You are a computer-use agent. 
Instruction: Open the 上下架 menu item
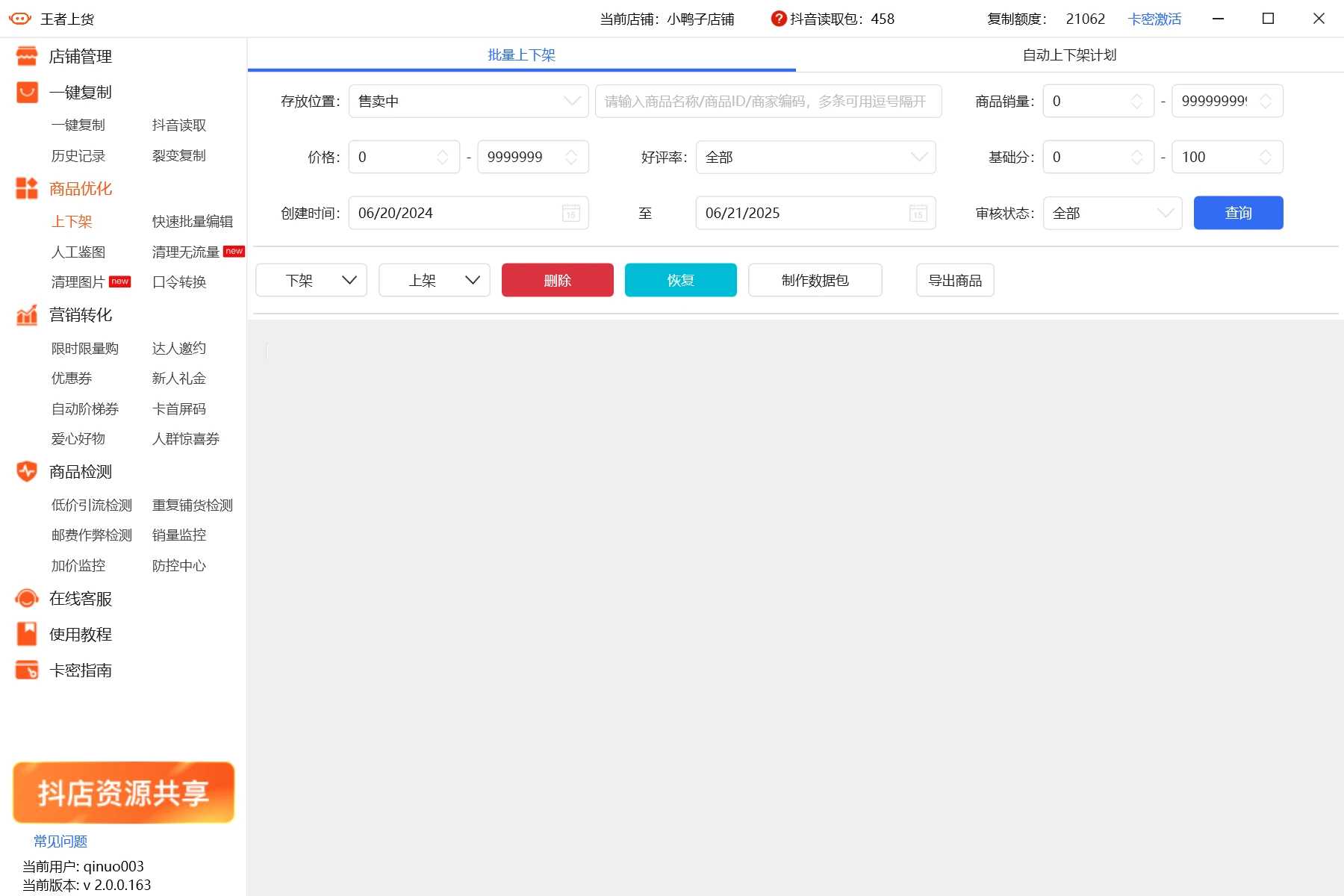[x=72, y=222]
